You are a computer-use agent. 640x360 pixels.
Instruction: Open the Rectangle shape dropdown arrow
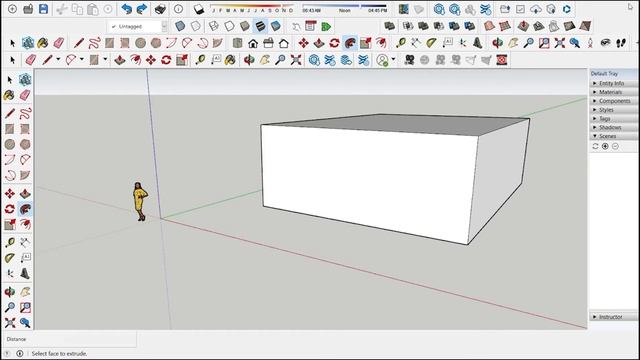pyautogui.click(x=105, y=60)
